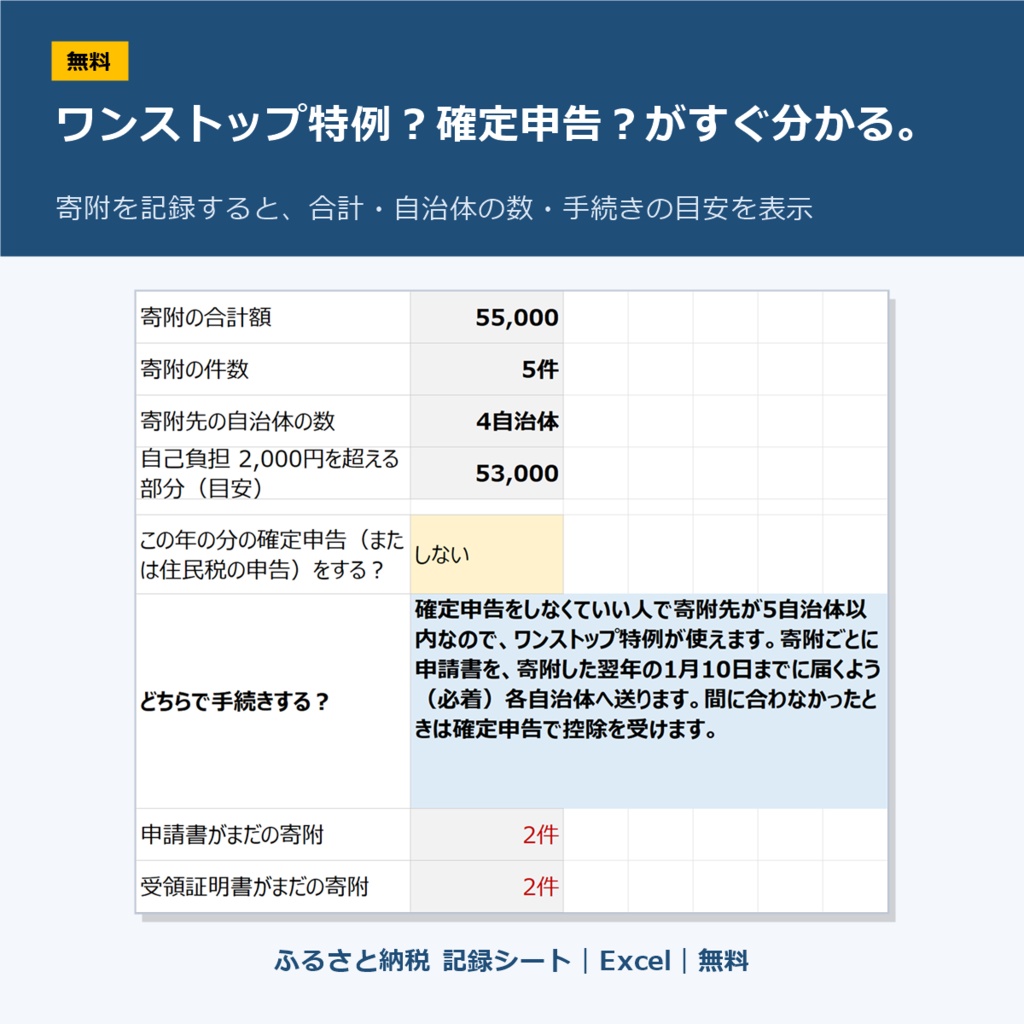Viewport: 1024px width, 1024px height.
Task: Click the 無料 text in footer
Action: 723,961
